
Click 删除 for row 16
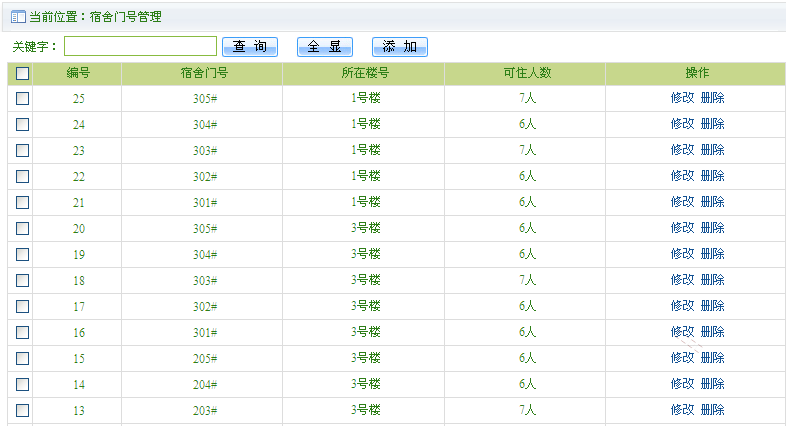(x=712, y=332)
